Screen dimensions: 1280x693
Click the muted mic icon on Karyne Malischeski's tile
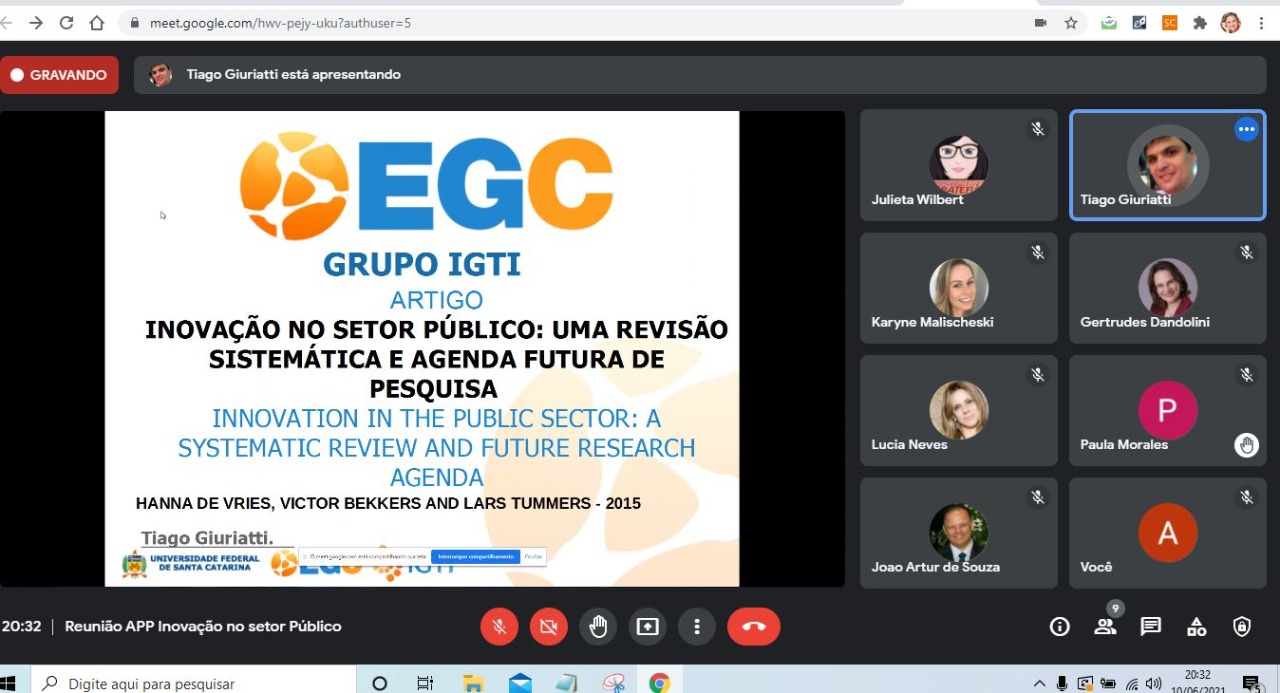(1038, 252)
